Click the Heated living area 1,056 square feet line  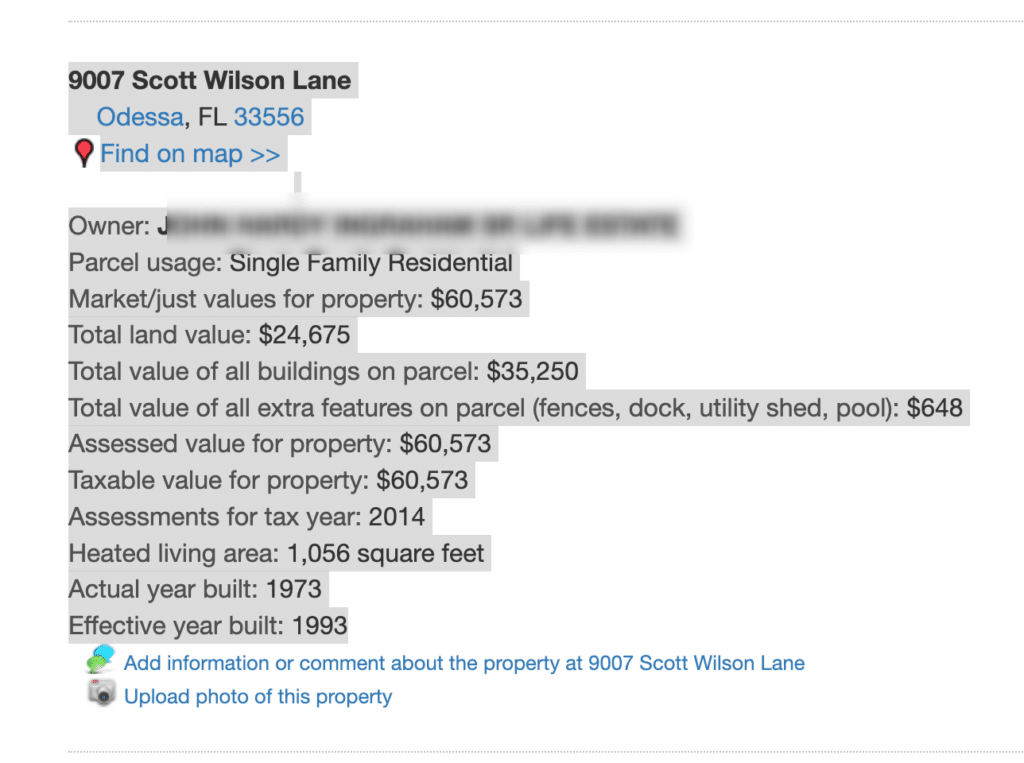pyautogui.click(x=276, y=554)
